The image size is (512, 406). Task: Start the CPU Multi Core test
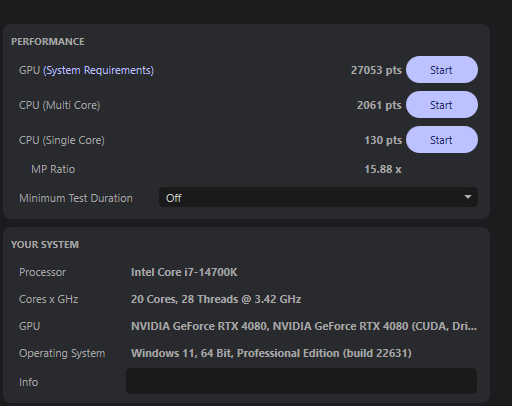tap(442, 105)
